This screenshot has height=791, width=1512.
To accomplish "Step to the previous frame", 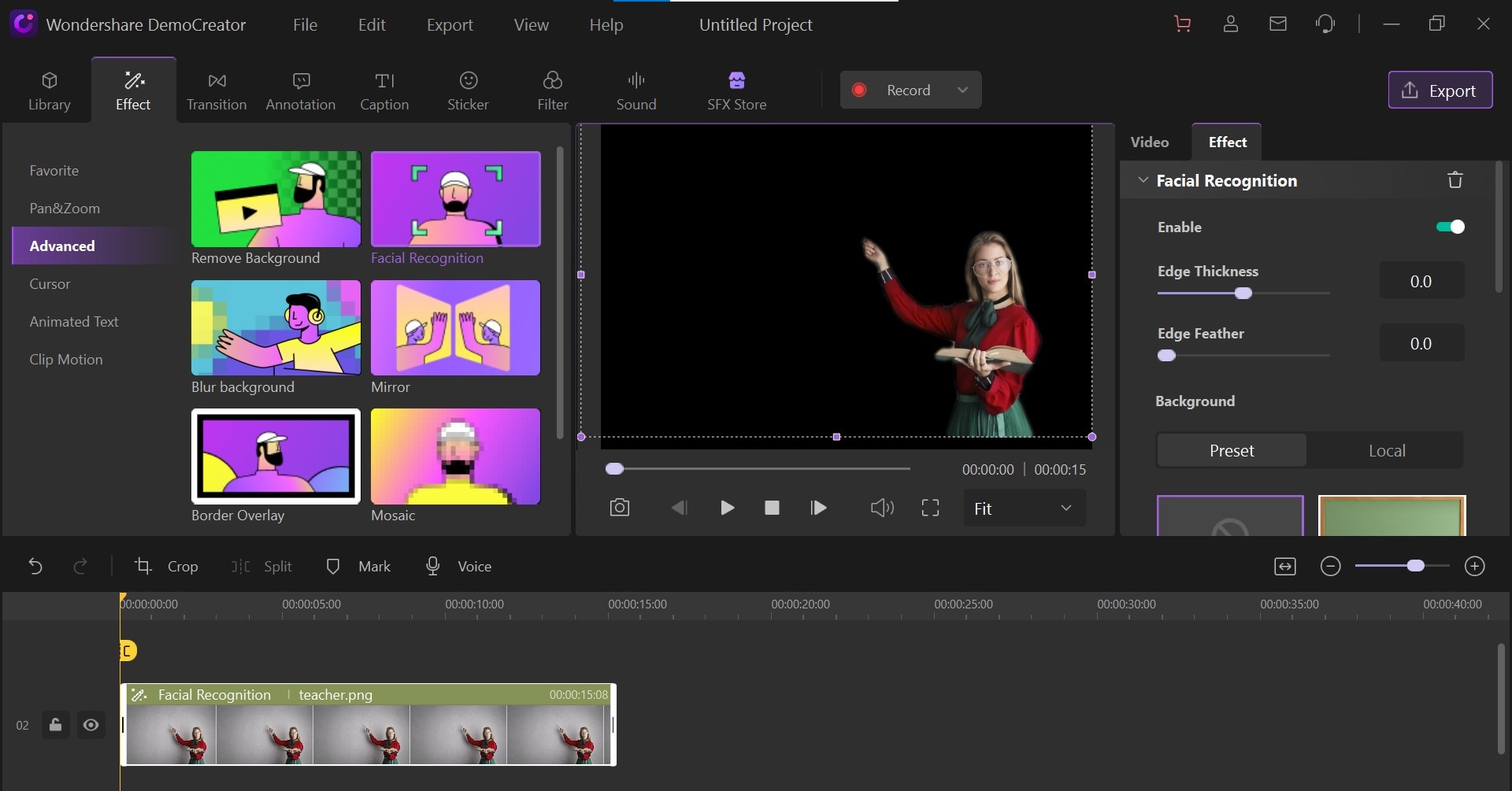I will point(679,508).
